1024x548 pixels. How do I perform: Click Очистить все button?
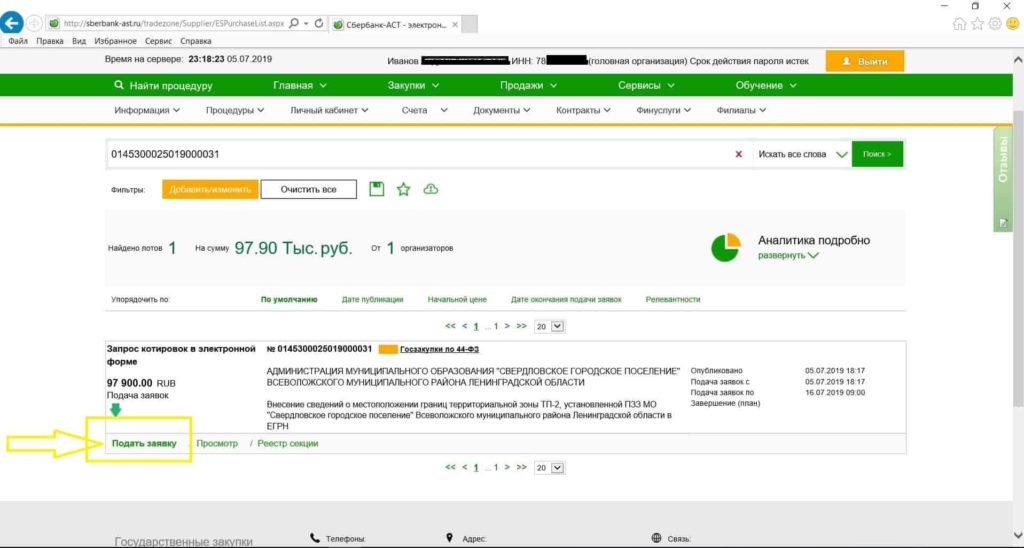coord(308,189)
